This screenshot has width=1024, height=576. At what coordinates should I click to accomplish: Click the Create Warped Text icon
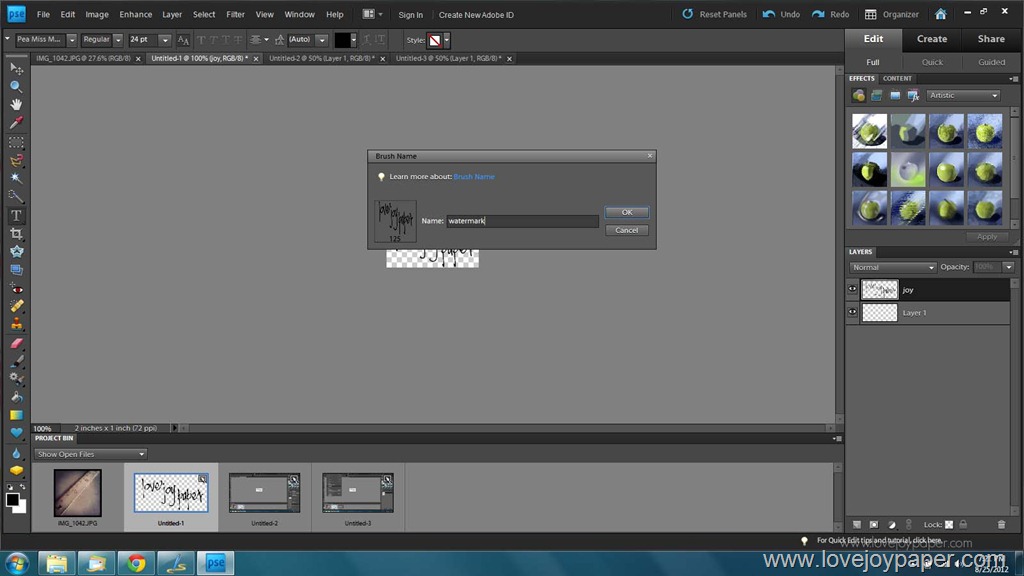tap(367, 40)
